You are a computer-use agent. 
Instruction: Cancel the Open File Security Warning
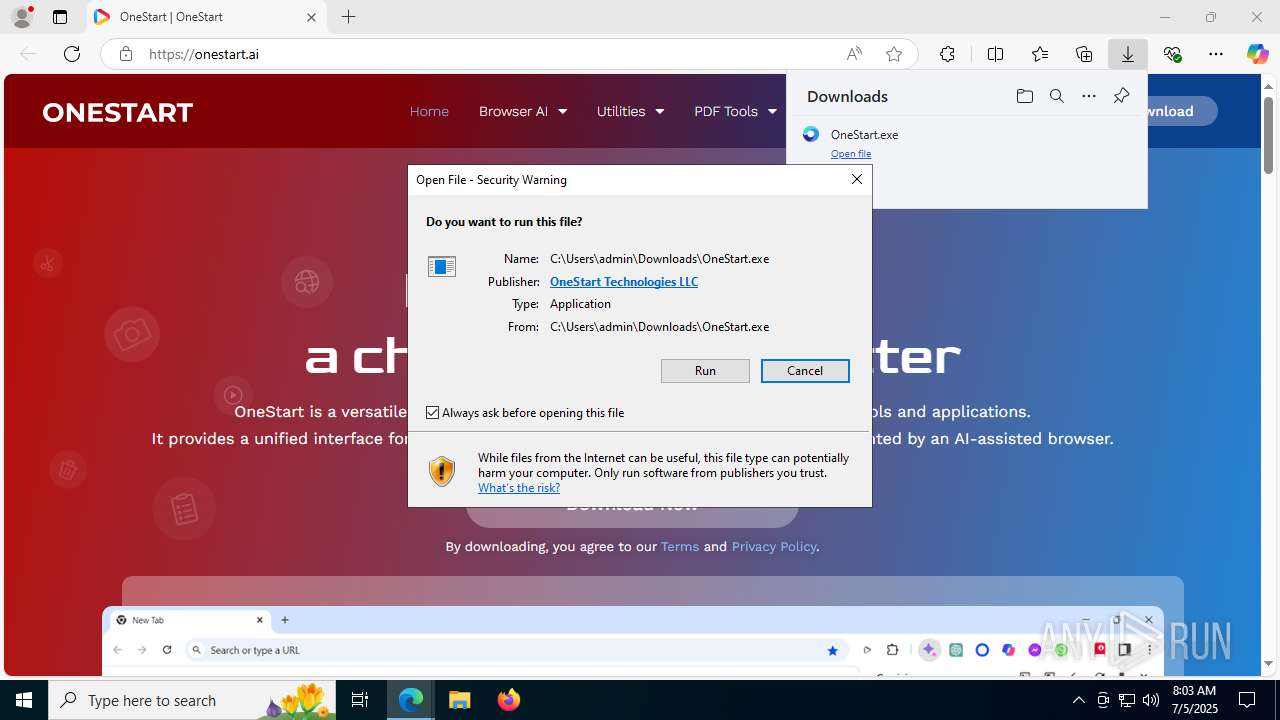[805, 371]
